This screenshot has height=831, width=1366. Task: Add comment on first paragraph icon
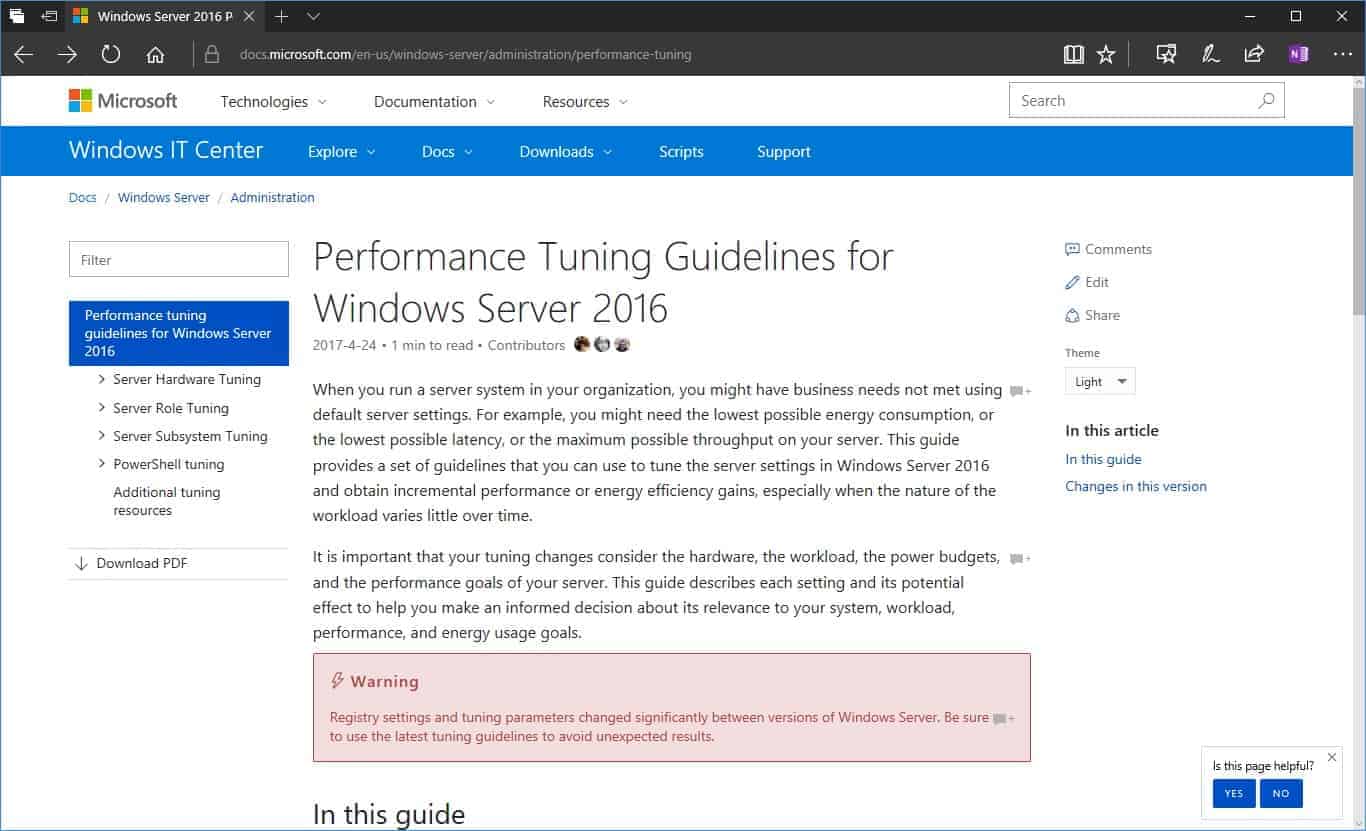tap(1019, 391)
